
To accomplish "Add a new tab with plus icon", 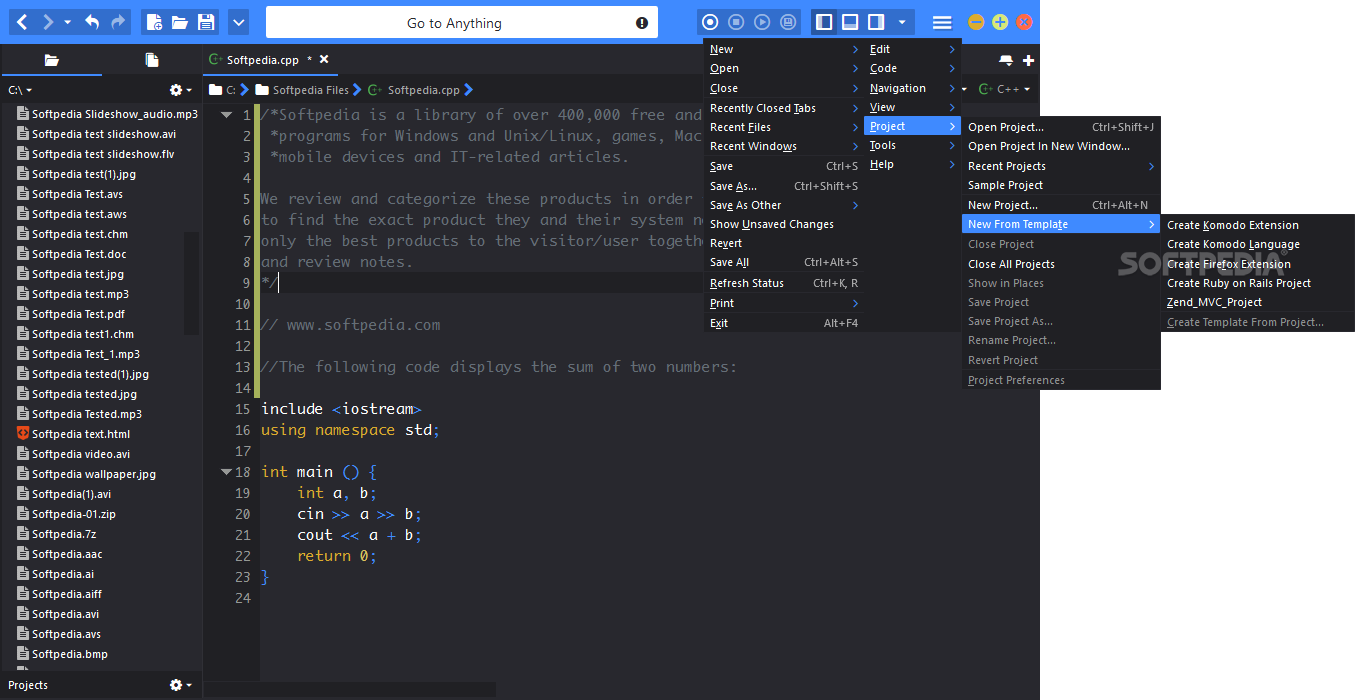I will click(1028, 61).
